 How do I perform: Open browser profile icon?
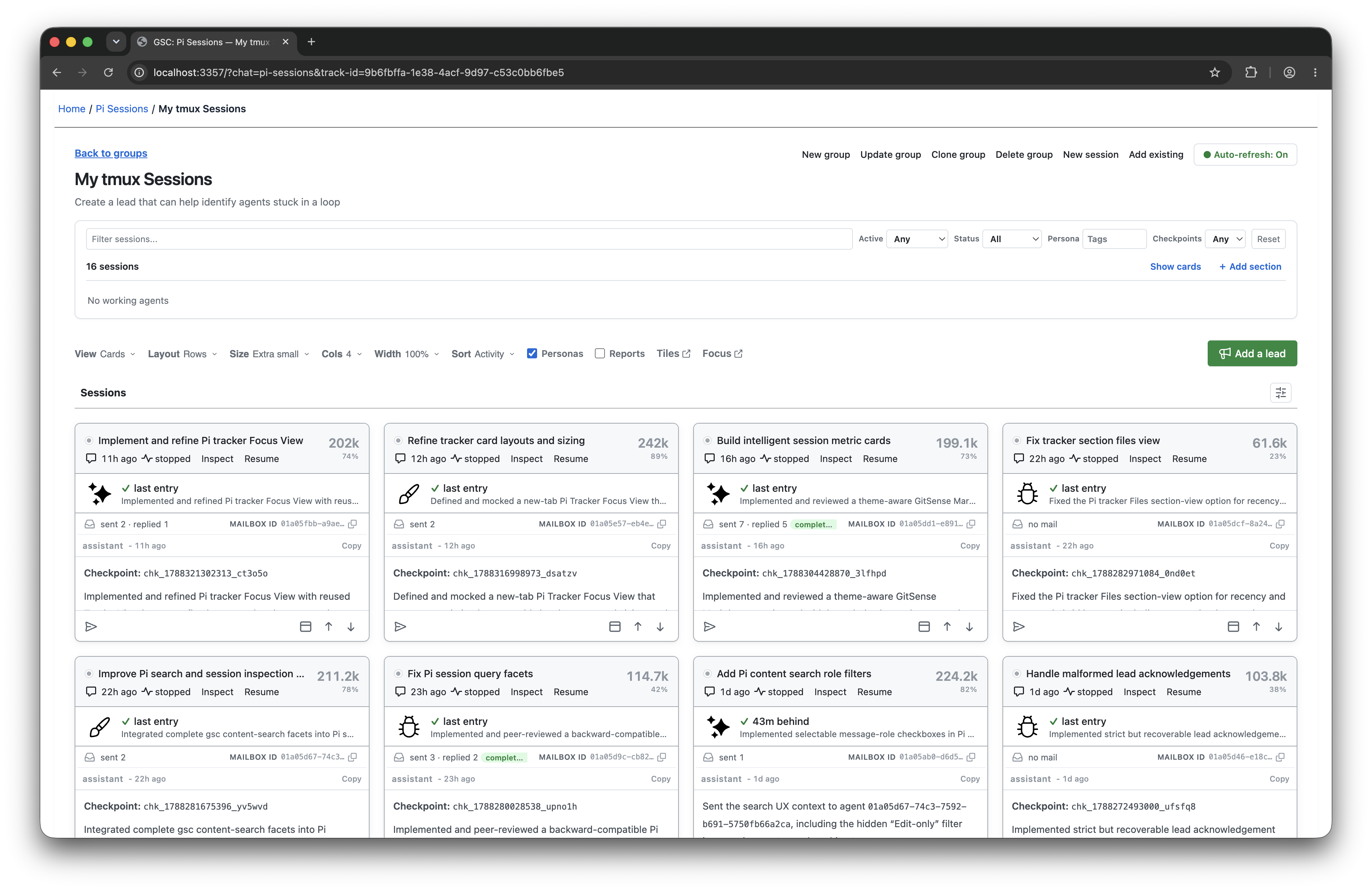click(1289, 72)
